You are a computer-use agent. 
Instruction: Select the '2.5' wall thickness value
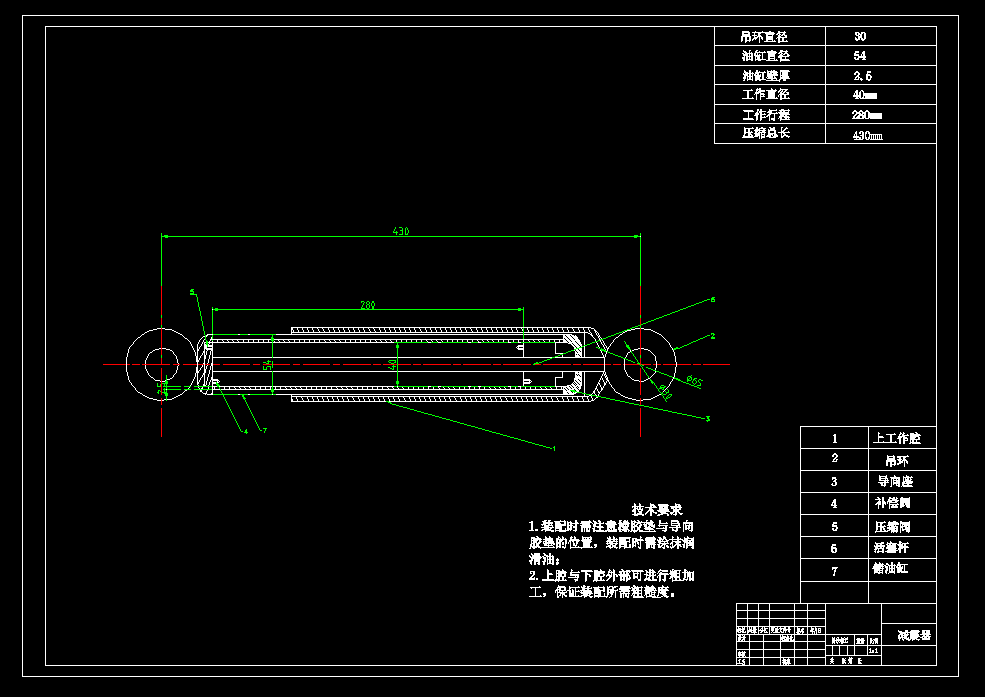pos(863,76)
